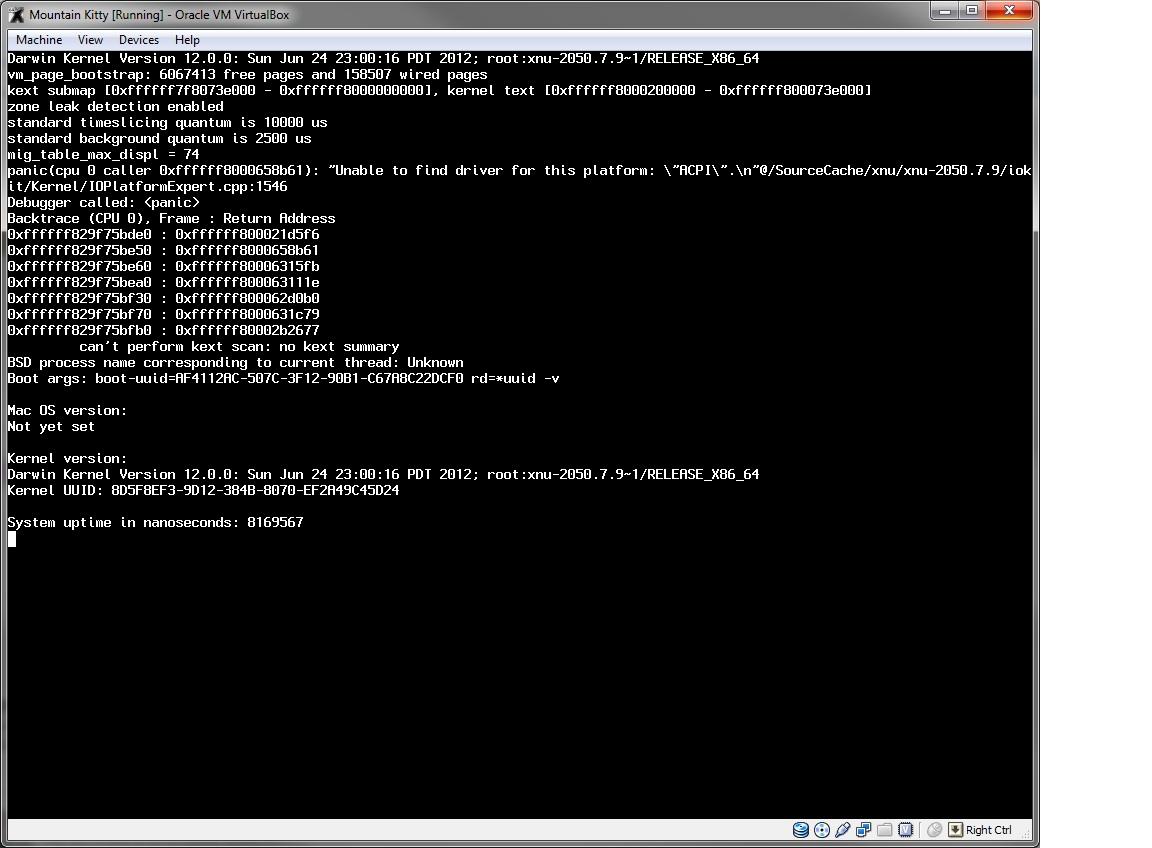
Task: Click the 'standard background quantum is 2500 us' line
Action: coord(159,139)
